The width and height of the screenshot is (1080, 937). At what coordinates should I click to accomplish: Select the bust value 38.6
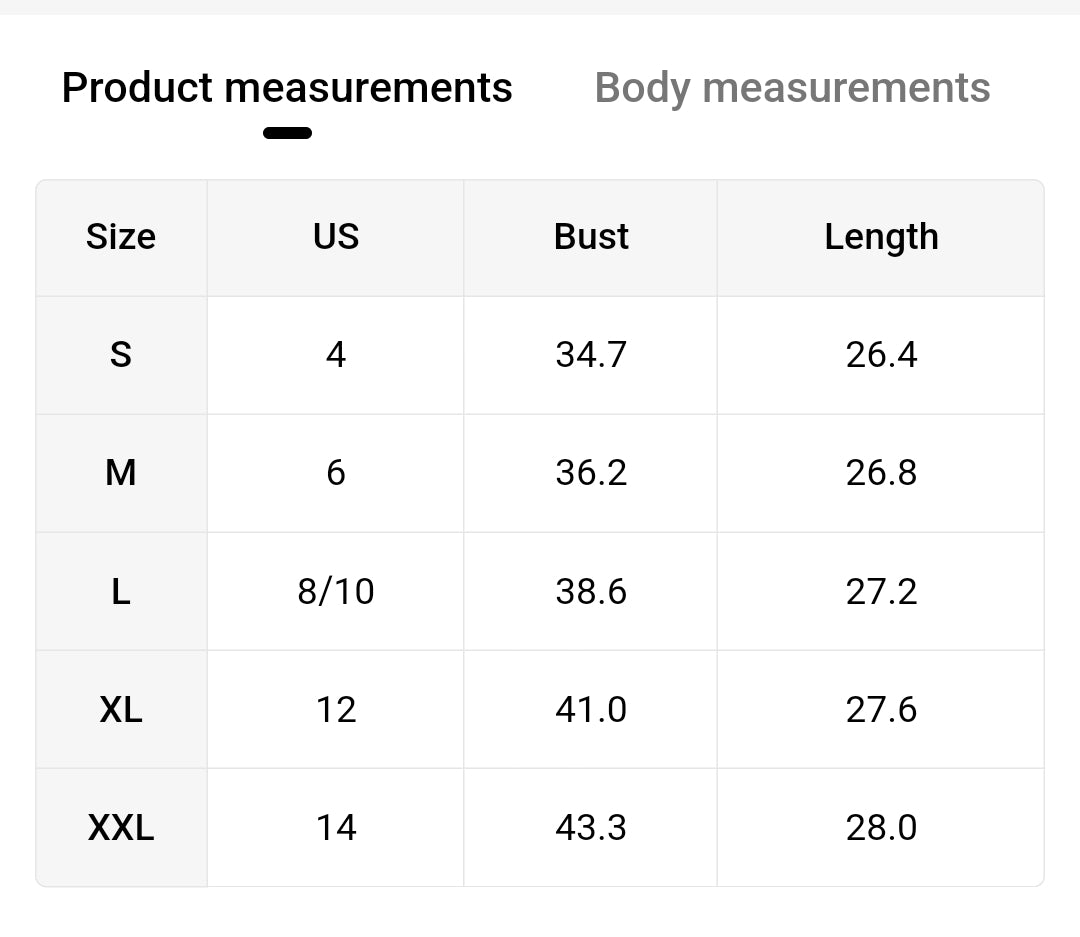tap(591, 591)
